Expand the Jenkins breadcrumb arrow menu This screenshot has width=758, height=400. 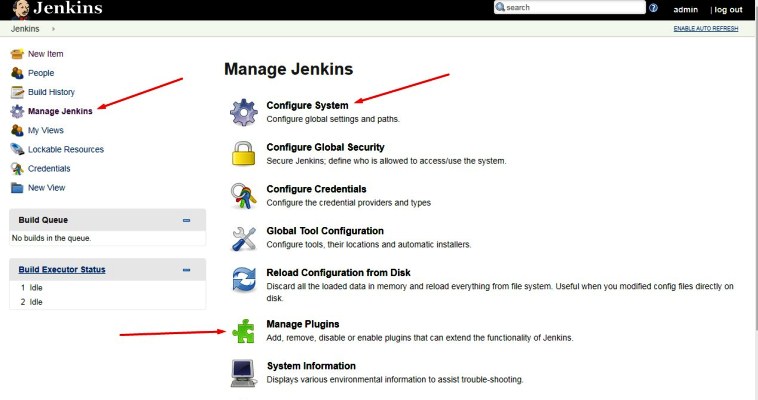(x=53, y=29)
